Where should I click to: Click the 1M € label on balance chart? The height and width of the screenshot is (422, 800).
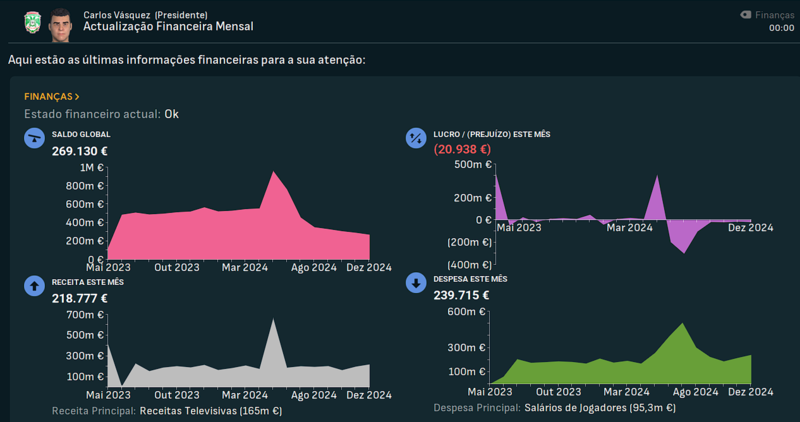click(x=91, y=167)
